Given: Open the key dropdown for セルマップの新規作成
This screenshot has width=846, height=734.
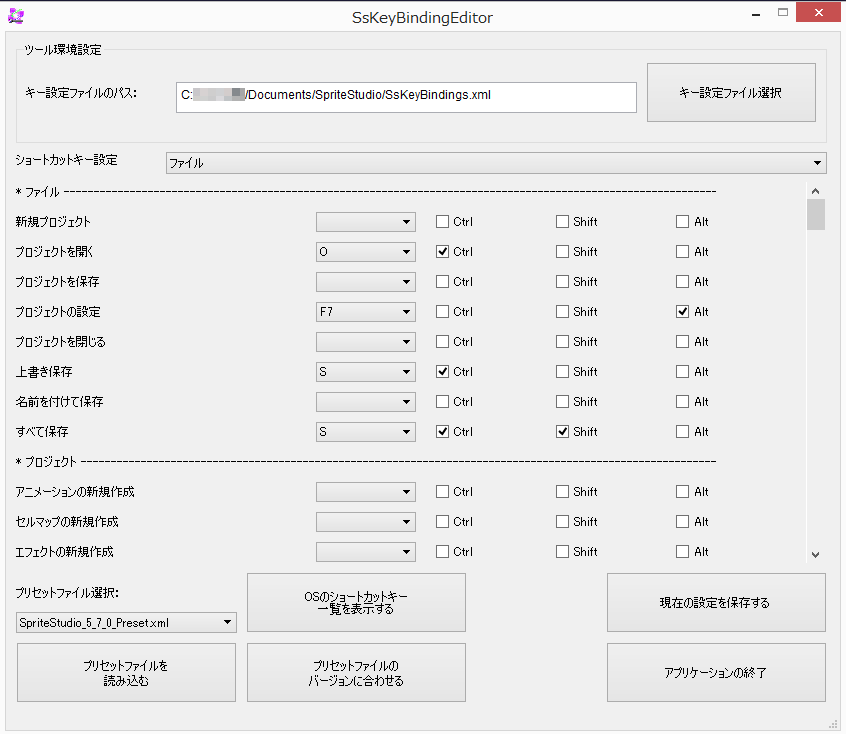Looking at the screenshot, I should (x=366, y=522).
